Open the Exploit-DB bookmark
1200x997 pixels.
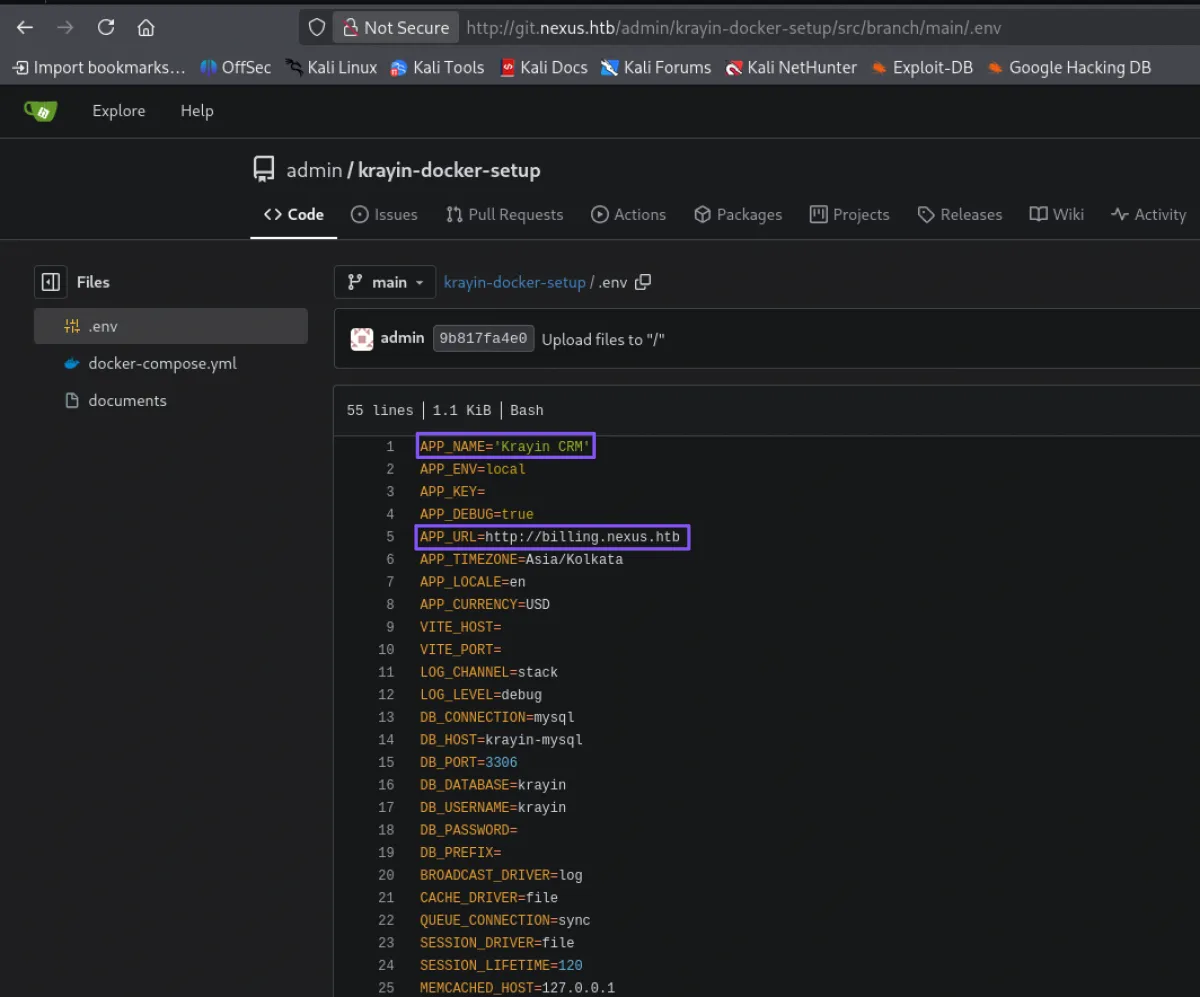tap(922, 67)
